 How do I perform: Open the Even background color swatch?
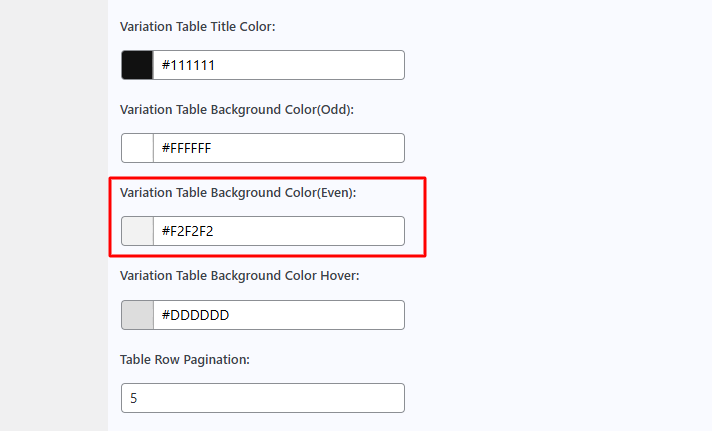point(137,231)
